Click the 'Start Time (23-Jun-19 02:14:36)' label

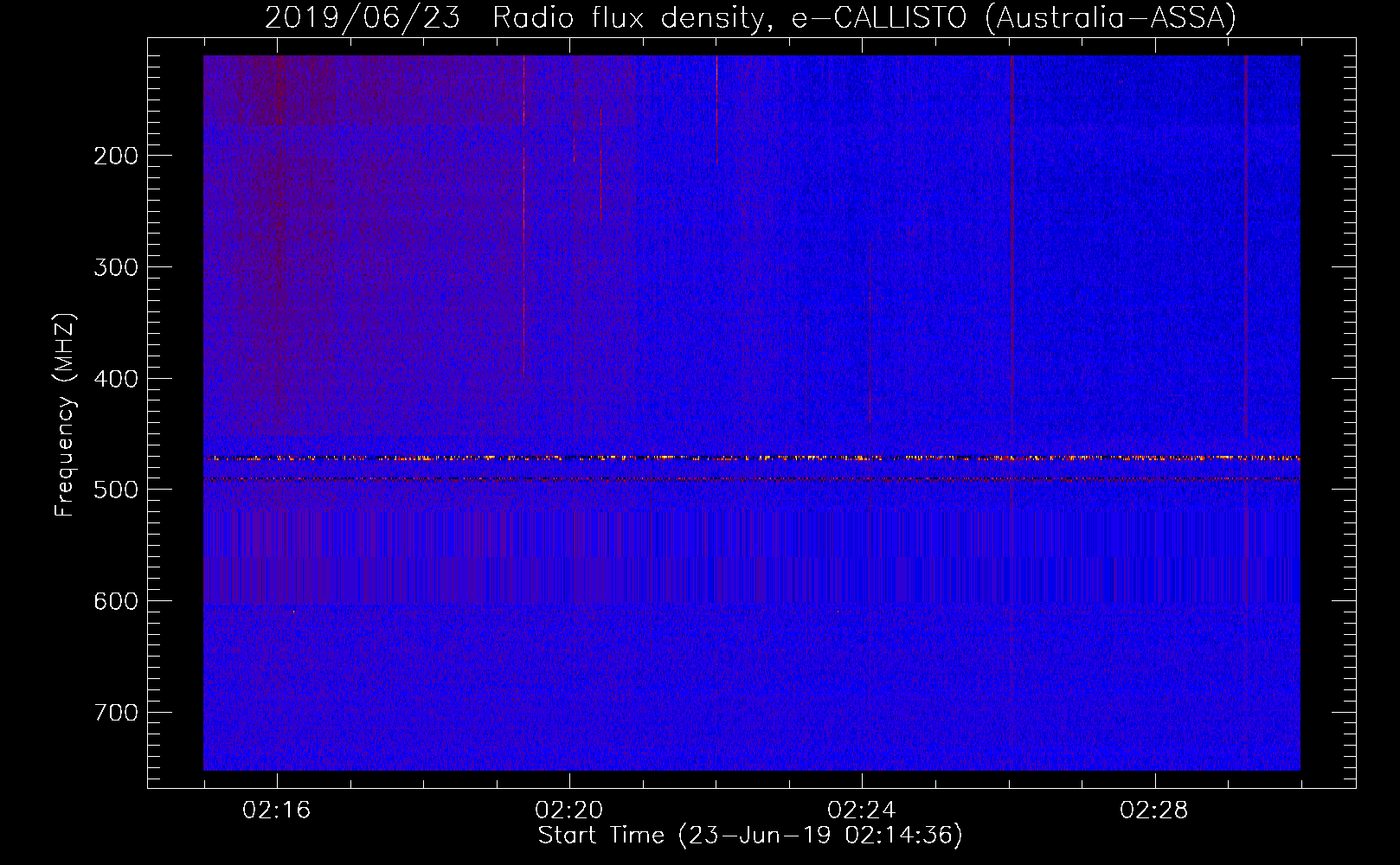[750, 836]
